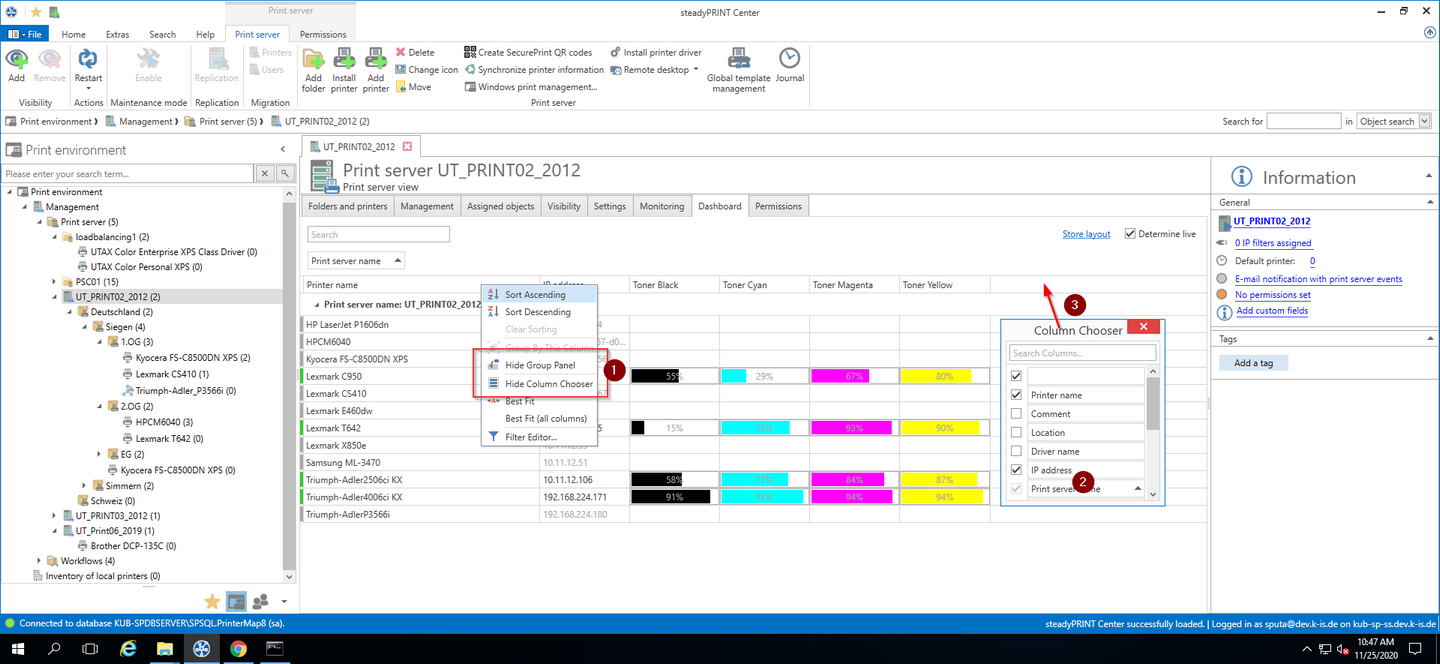This screenshot has height=664, width=1440.
Task: Open Windows Start menu
Action: click(18, 648)
